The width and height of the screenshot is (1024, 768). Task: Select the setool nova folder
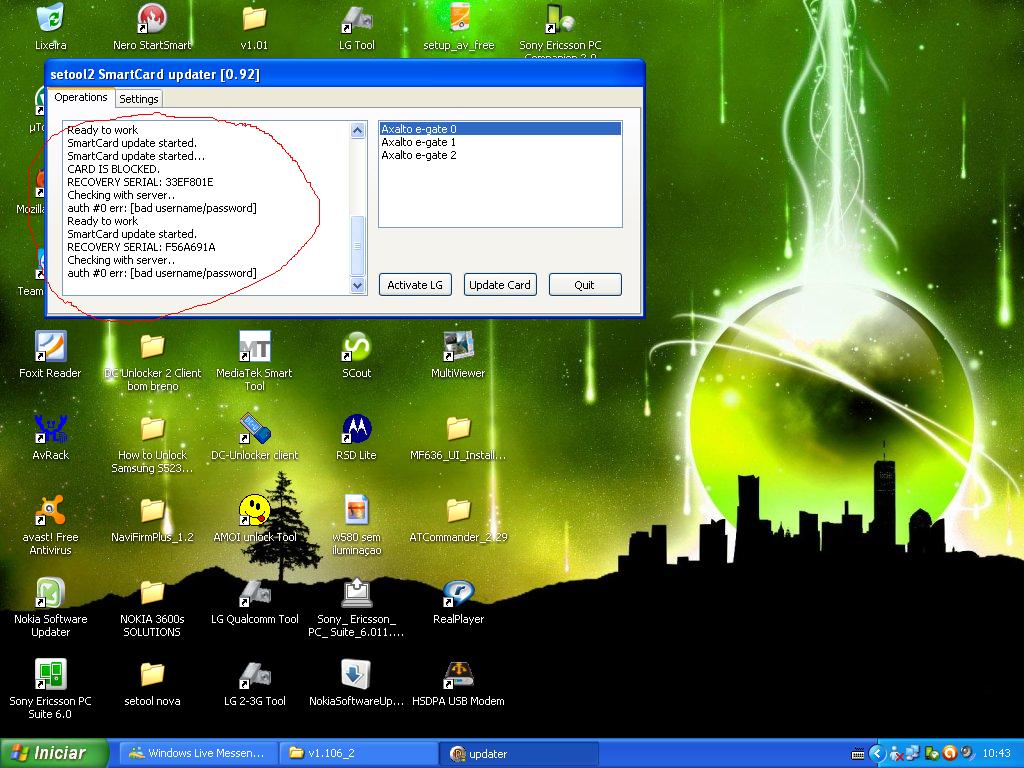[152, 674]
